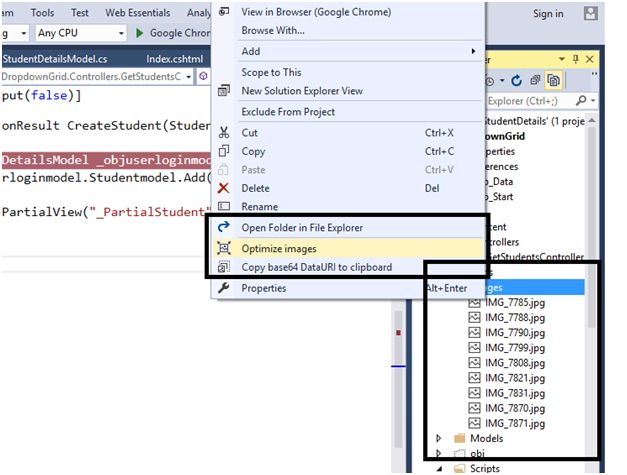
Task: Click the green Start debugging arrow
Action: [x=139, y=33]
